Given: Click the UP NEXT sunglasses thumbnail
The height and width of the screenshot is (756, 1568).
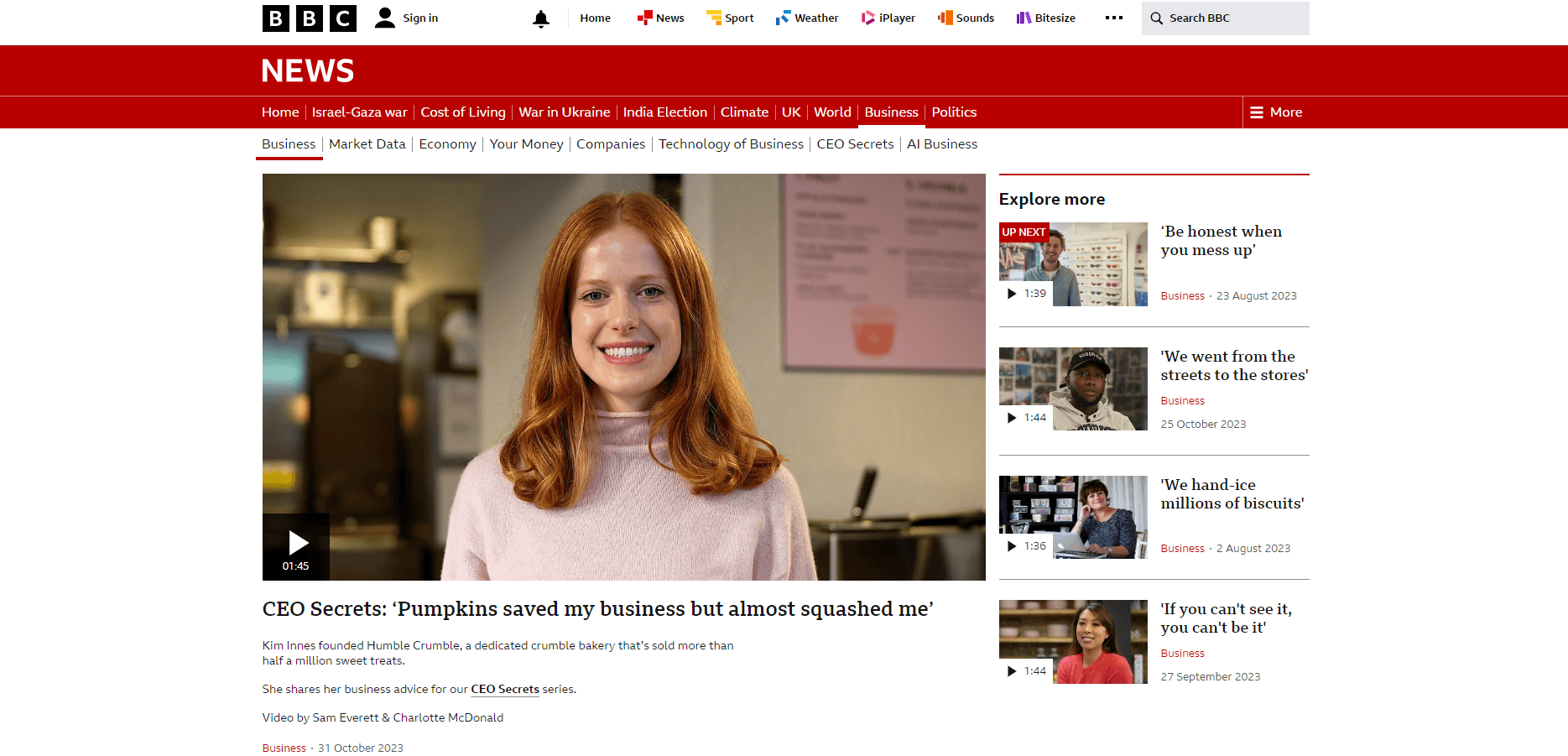Looking at the screenshot, I should pyautogui.click(x=1073, y=264).
